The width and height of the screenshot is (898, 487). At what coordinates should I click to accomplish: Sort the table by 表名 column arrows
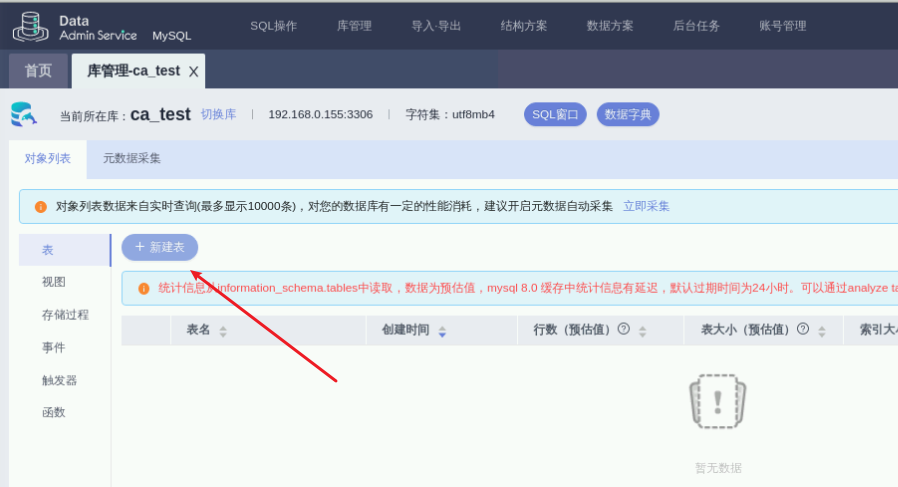click(223, 331)
